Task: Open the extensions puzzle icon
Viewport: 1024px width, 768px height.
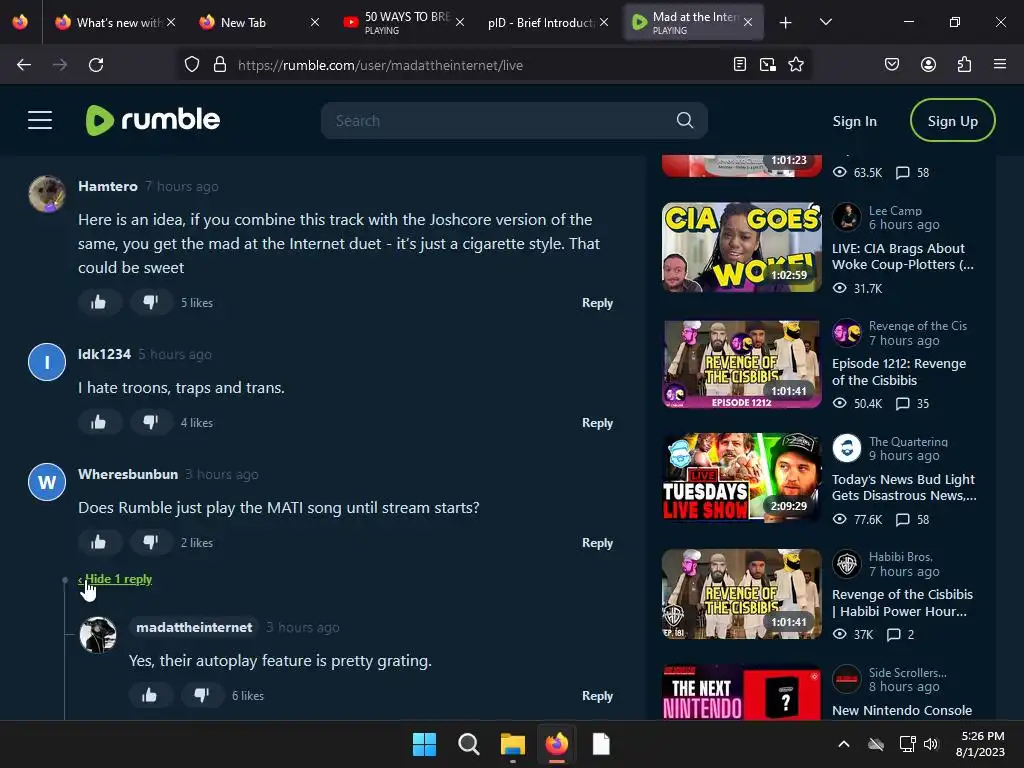Action: (x=964, y=65)
